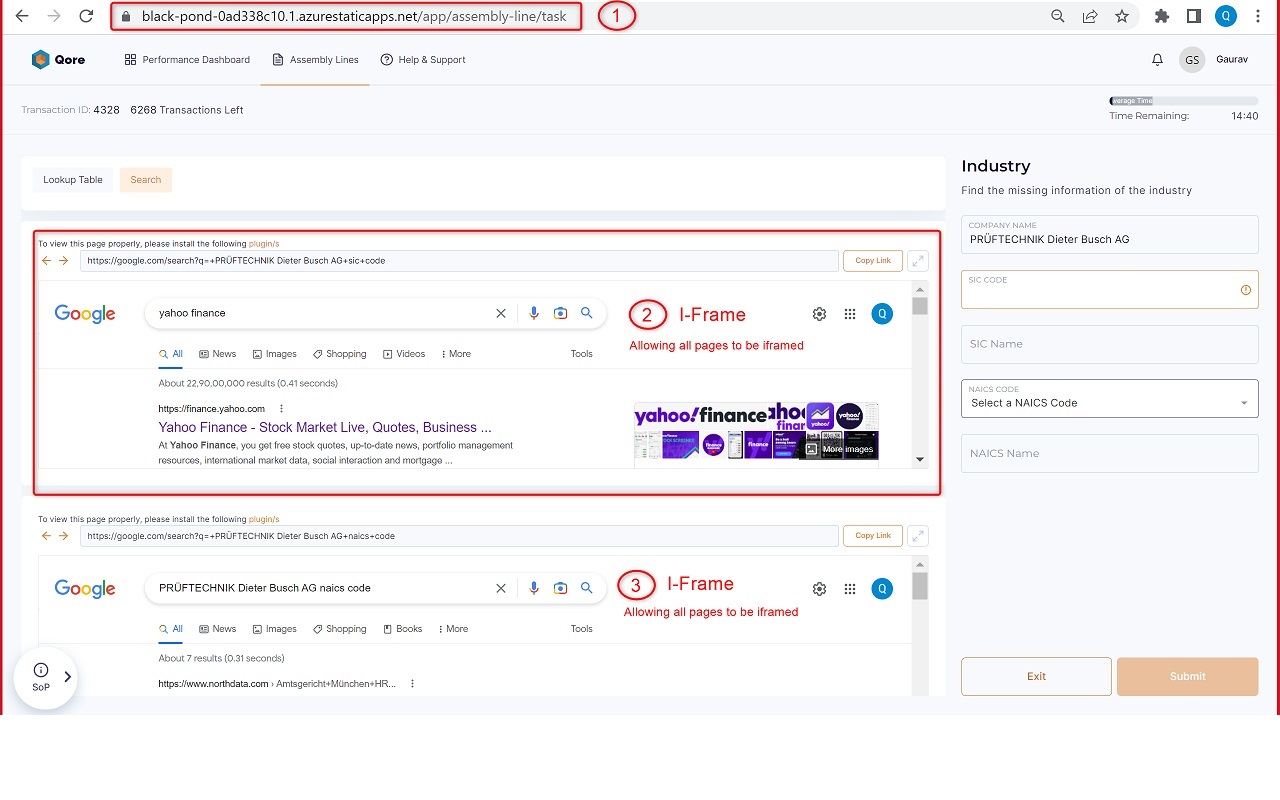Click the Submit button
Viewport: 1280px width, 800px height.
click(1187, 676)
